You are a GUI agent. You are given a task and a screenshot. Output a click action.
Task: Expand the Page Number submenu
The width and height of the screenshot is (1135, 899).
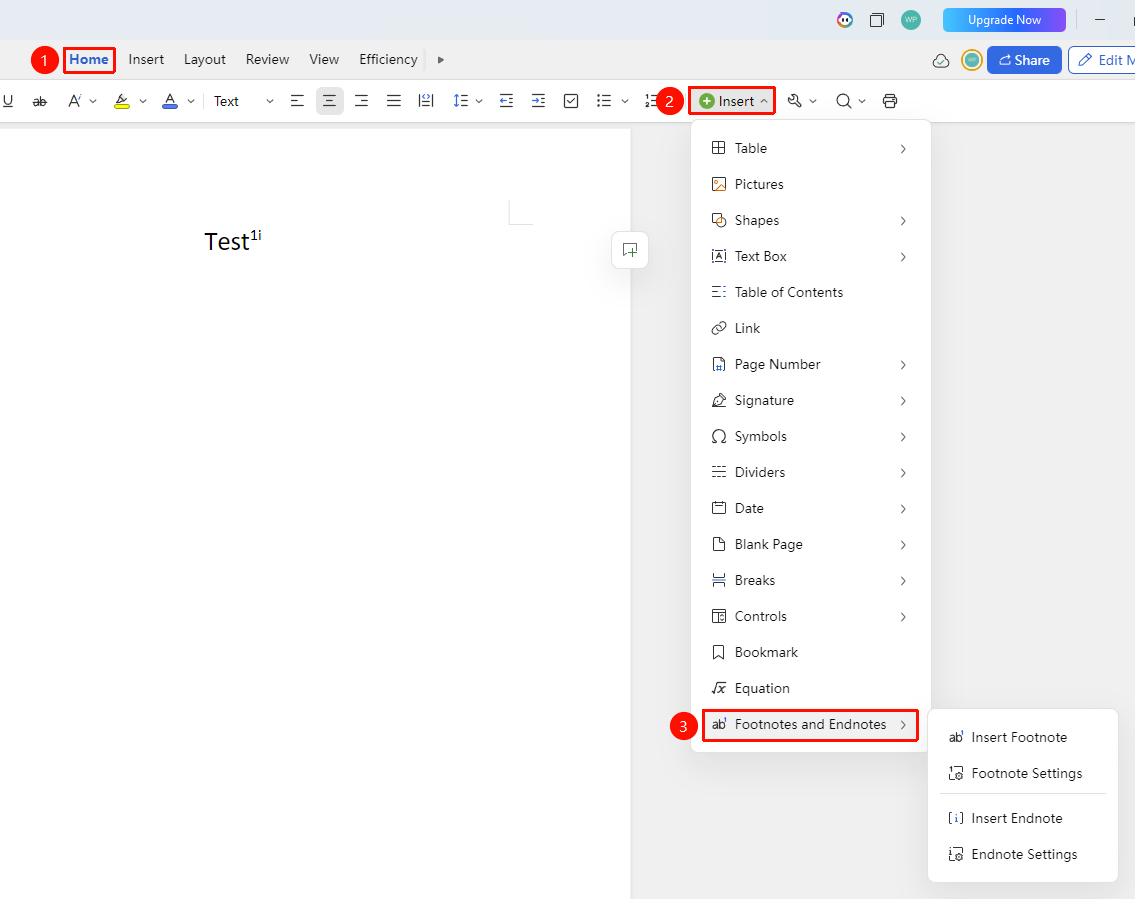pos(809,364)
